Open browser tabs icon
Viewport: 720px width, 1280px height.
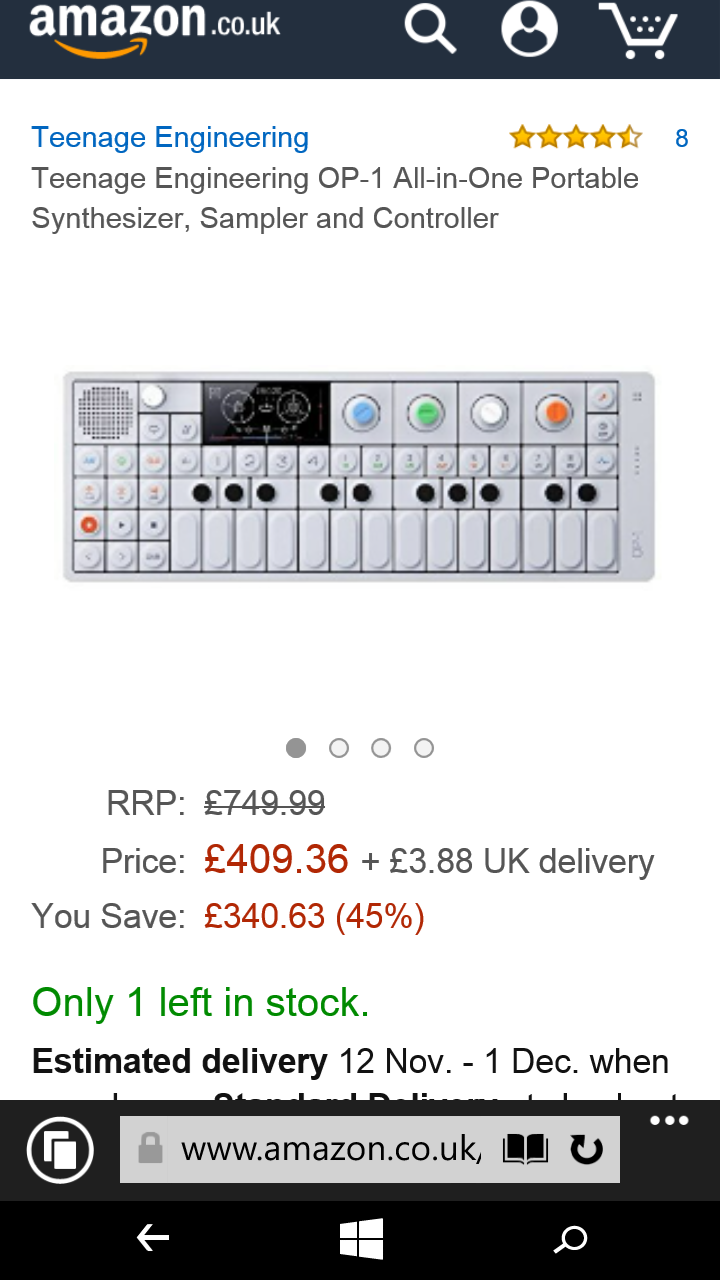[x=60, y=1150]
